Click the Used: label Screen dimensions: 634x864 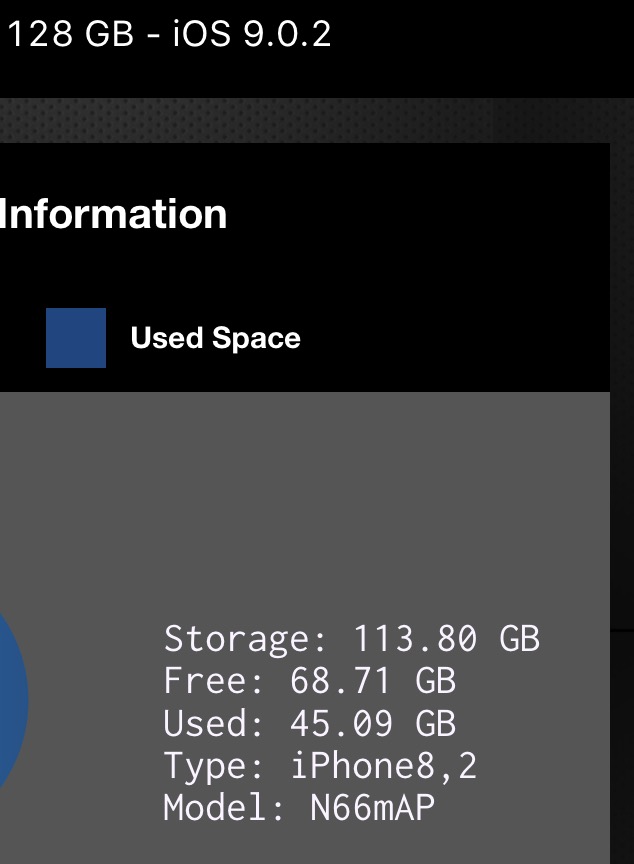(x=214, y=723)
